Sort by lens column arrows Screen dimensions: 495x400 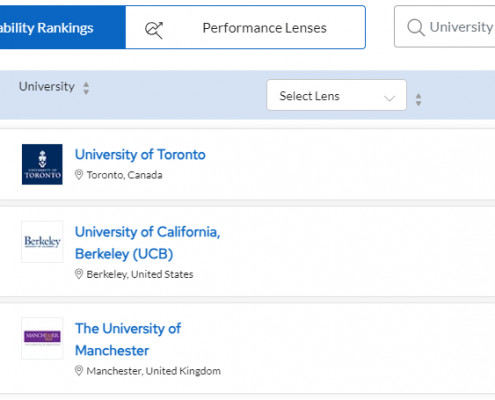(419, 100)
